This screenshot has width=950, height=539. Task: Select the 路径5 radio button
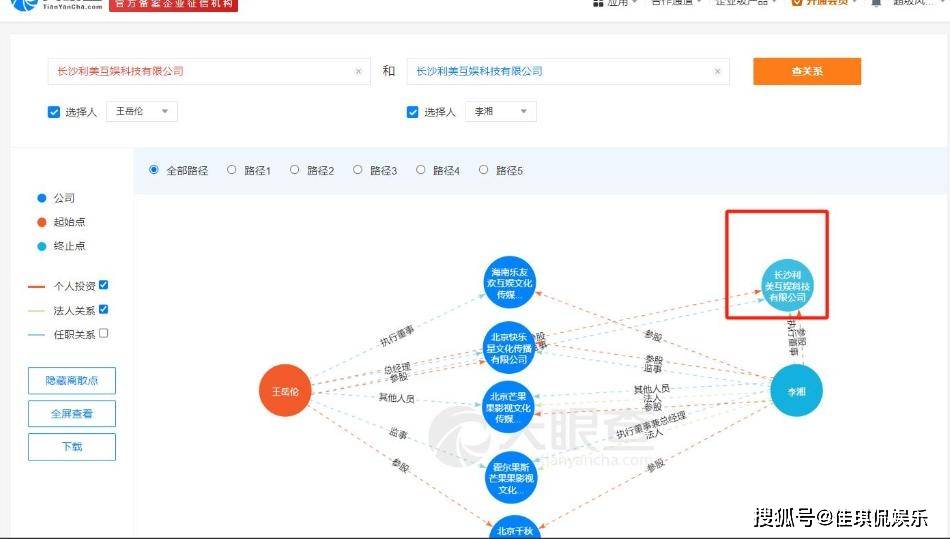(x=483, y=170)
